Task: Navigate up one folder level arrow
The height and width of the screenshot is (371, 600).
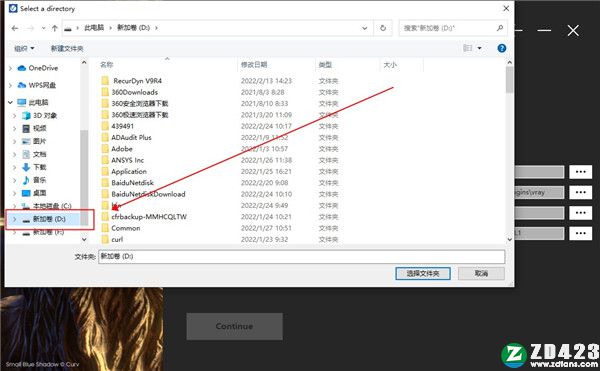Action: (x=54, y=28)
